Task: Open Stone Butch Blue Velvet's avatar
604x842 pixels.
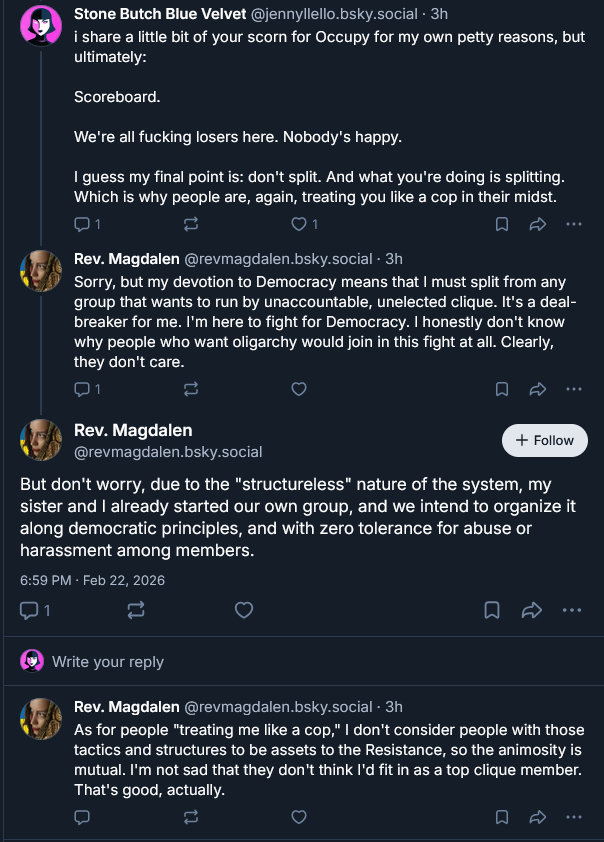Action: pos(41,23)
